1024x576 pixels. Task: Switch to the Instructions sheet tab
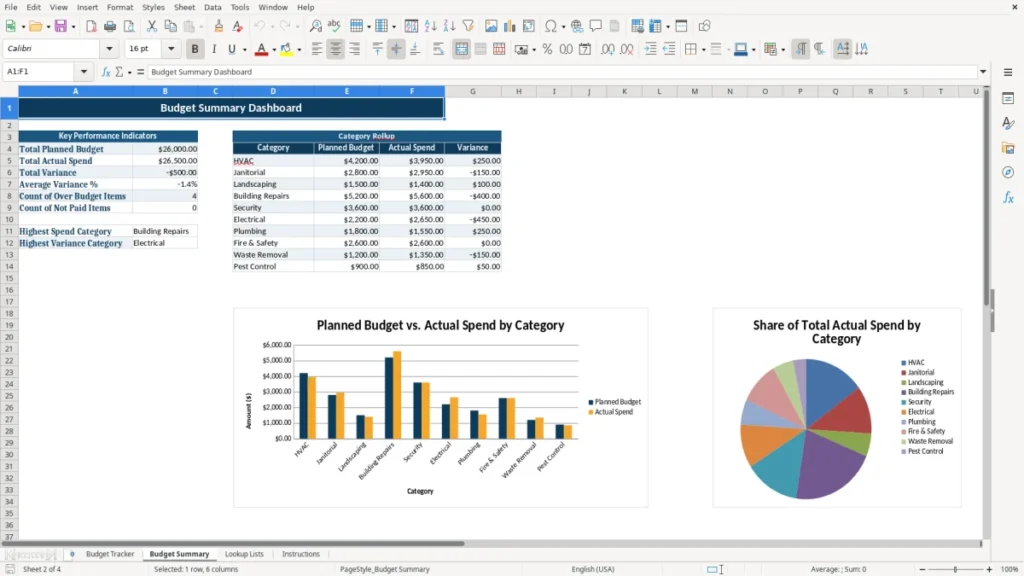(300, 554)
